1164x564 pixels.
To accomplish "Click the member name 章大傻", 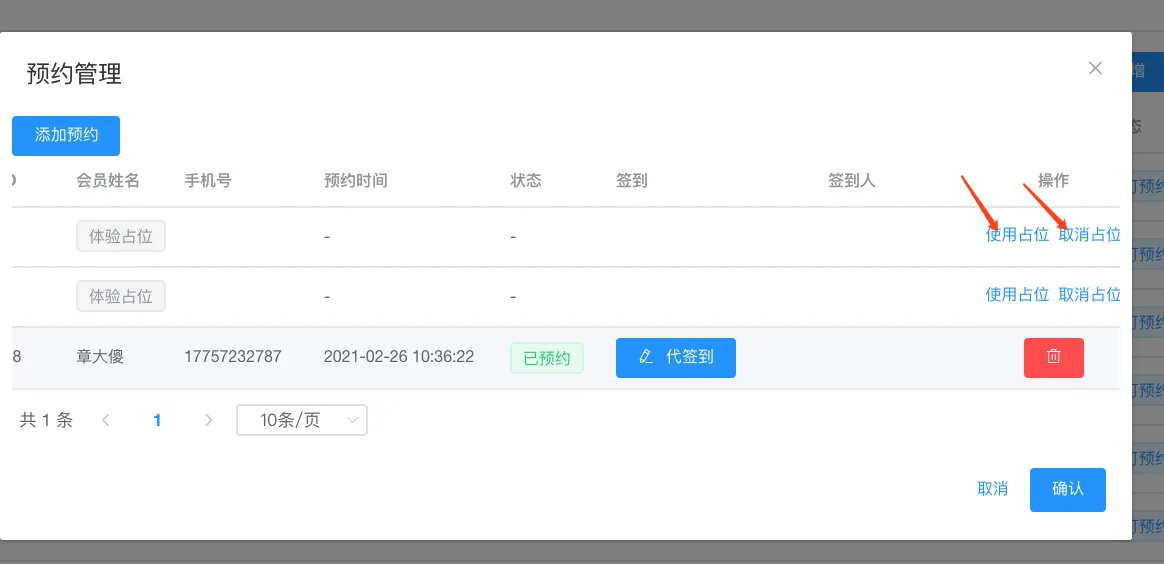I will (100, 357).
